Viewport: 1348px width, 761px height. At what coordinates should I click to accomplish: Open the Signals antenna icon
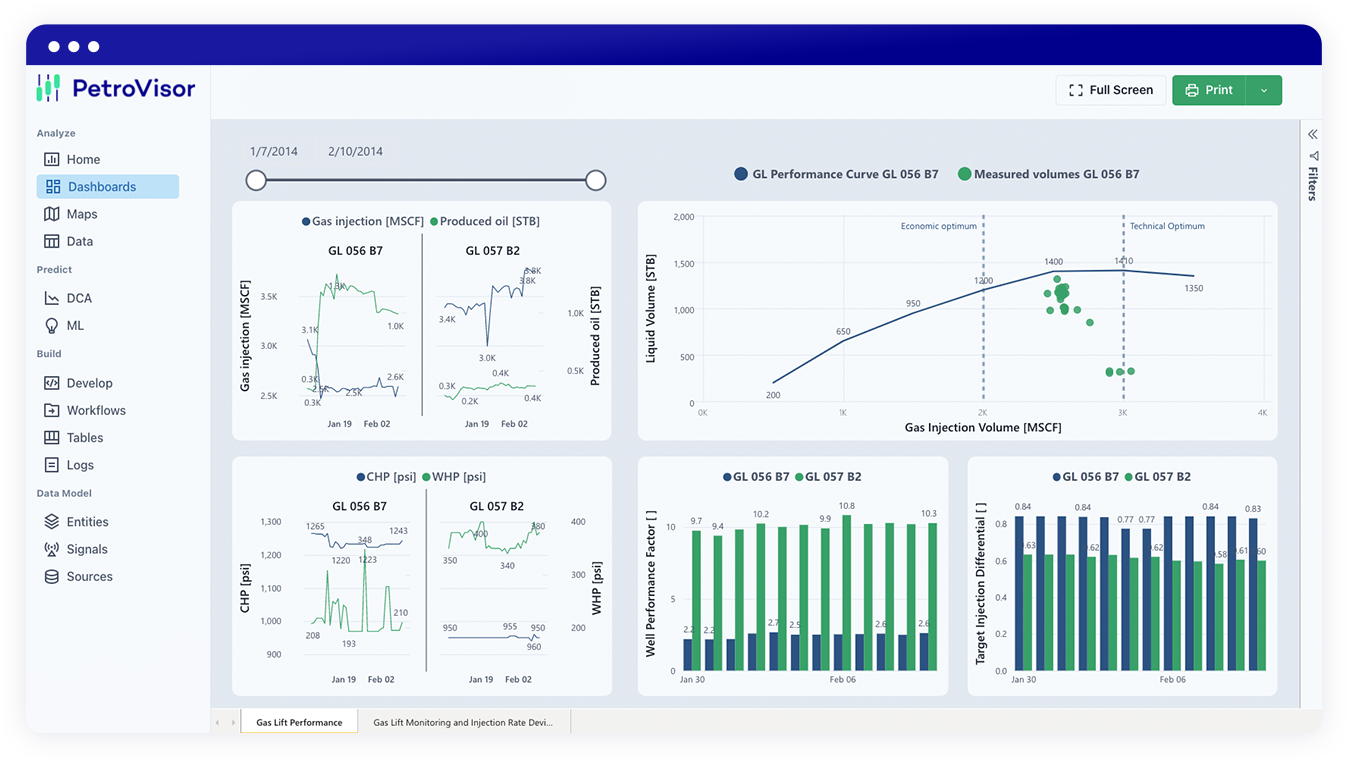[x=52, y=549]
